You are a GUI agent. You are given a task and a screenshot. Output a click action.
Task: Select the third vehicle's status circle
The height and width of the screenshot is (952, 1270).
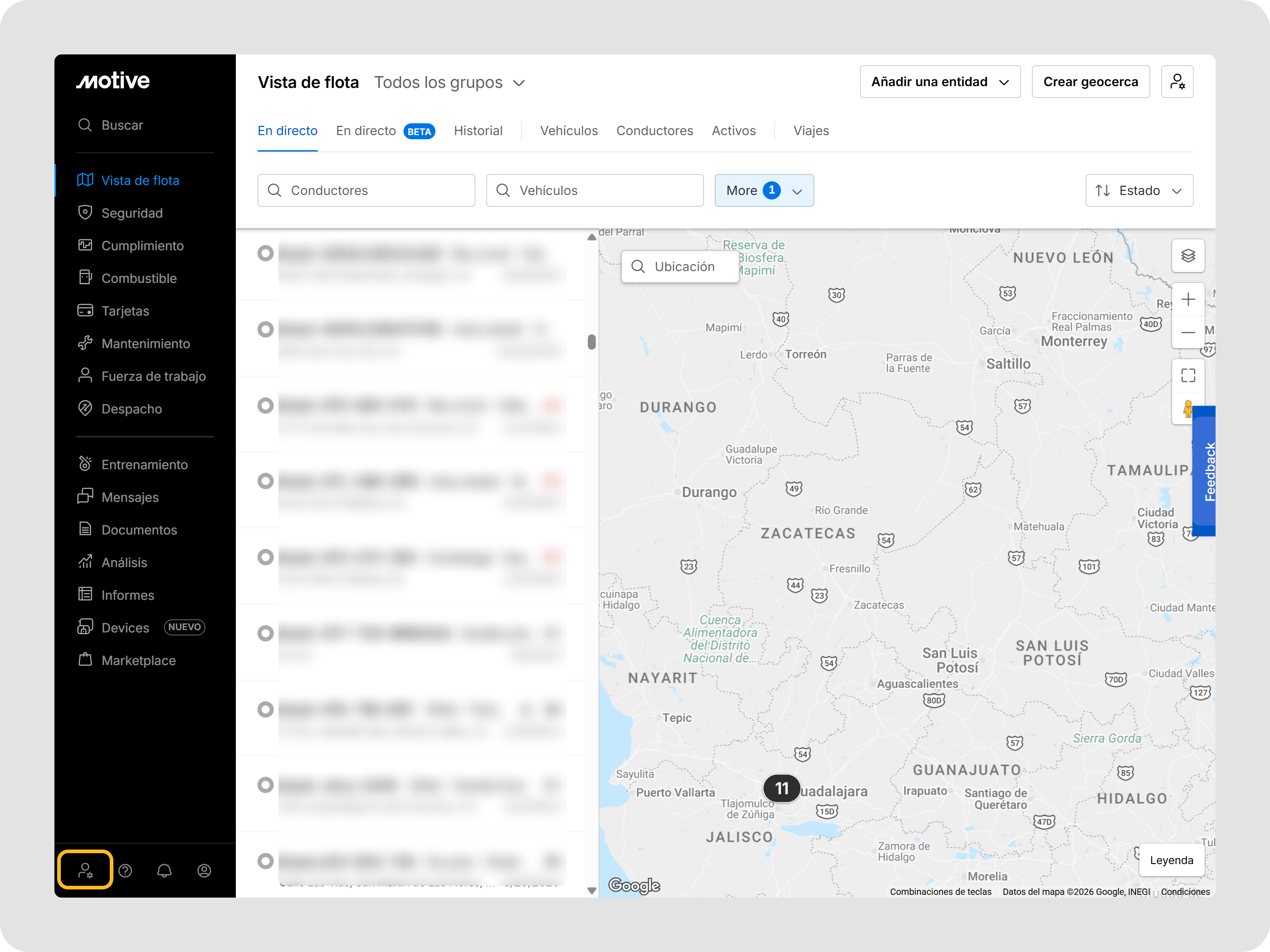pos(265,406)
